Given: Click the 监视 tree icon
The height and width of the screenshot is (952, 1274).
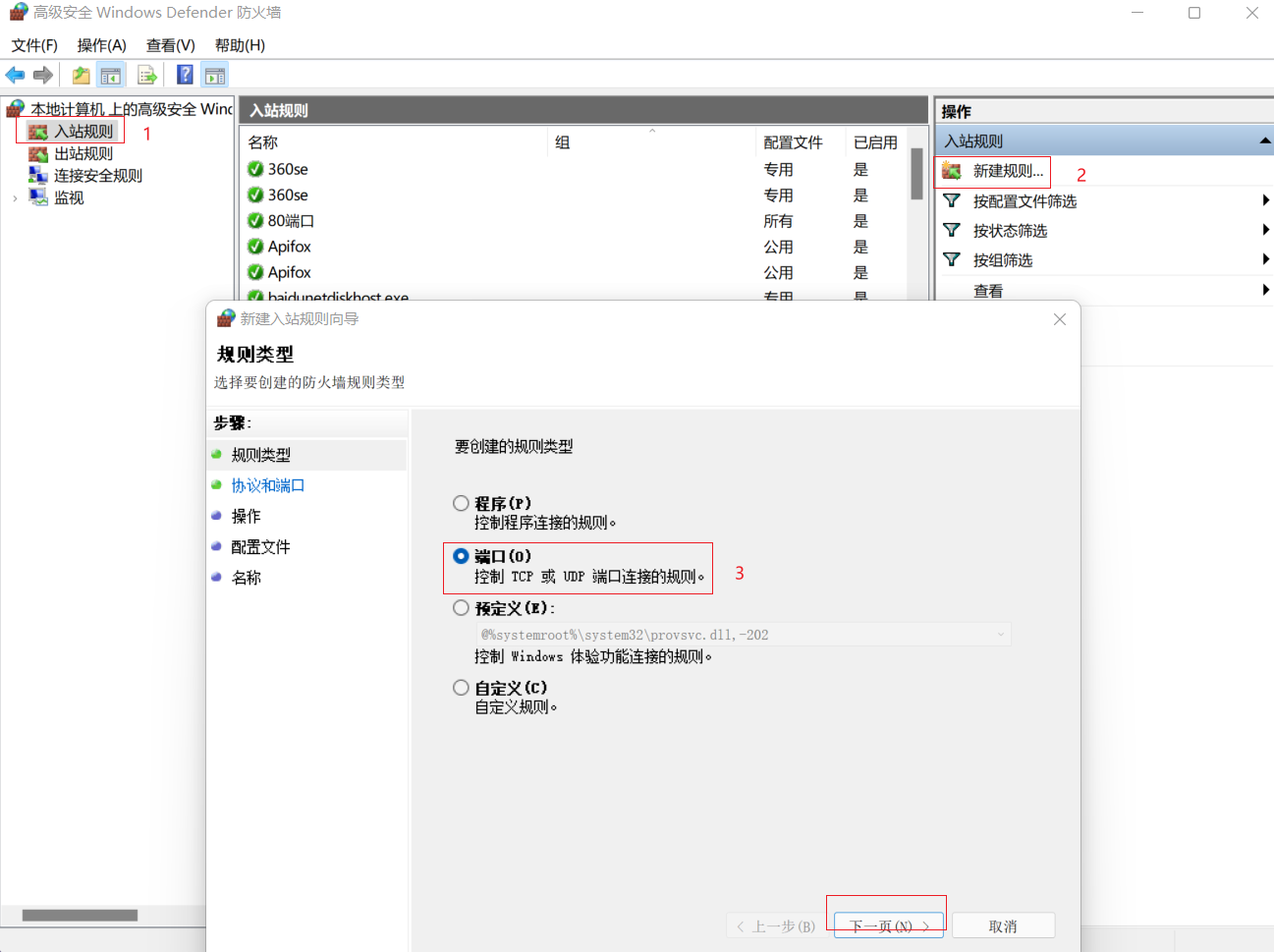Looking at the screenshot, I should tap(38, 197).
